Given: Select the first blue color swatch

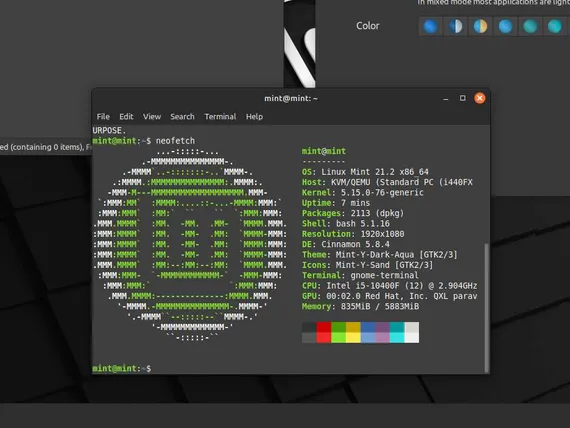Looking at the screenshot, I should pyautogui.click(x=430, y=27).
